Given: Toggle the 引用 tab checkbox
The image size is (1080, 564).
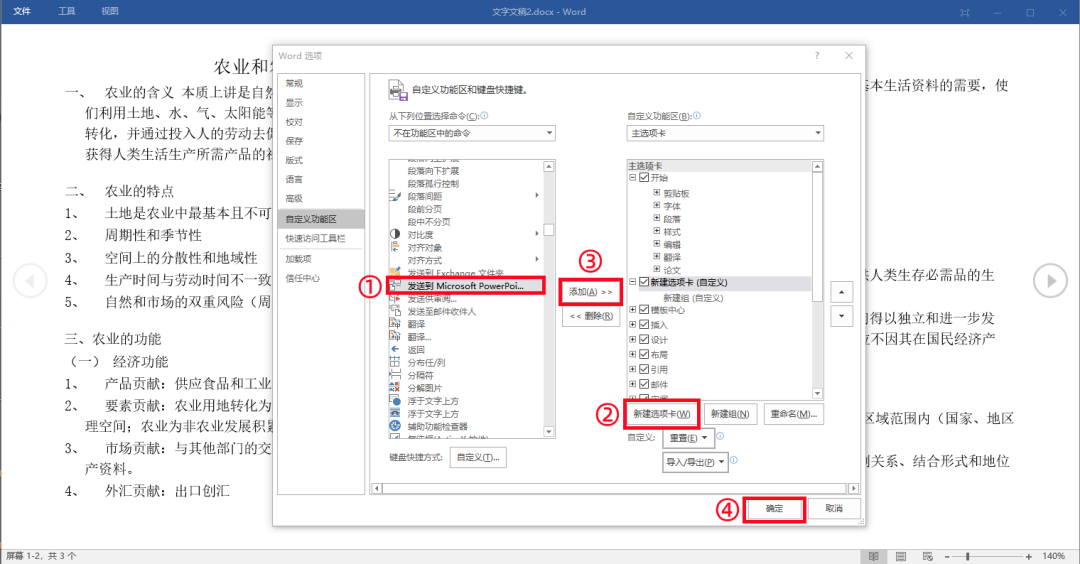Looking at the screenshot, I should click(x=644, y=369).
